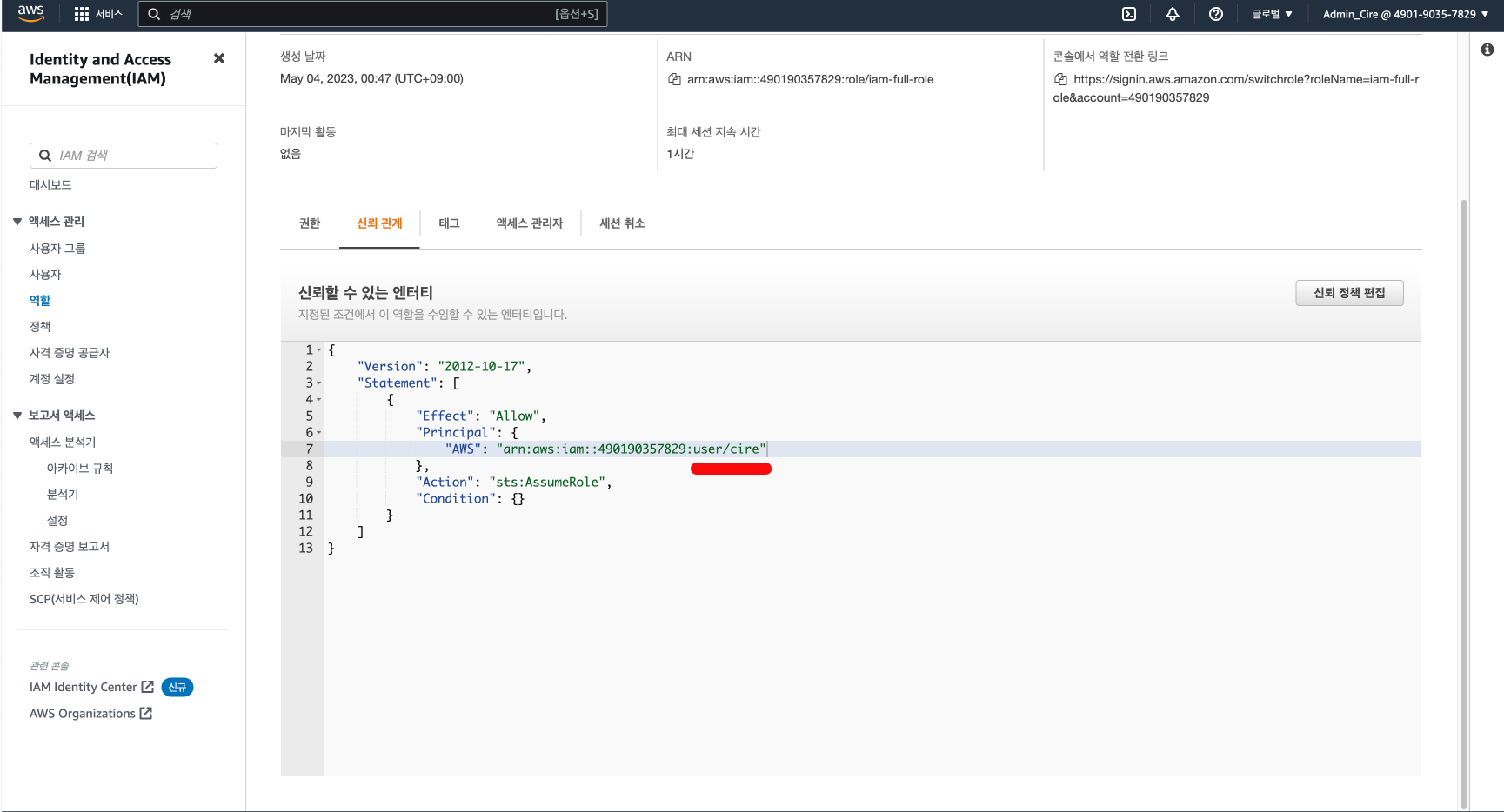Open the AWS Organizations link

click(83, 713)
